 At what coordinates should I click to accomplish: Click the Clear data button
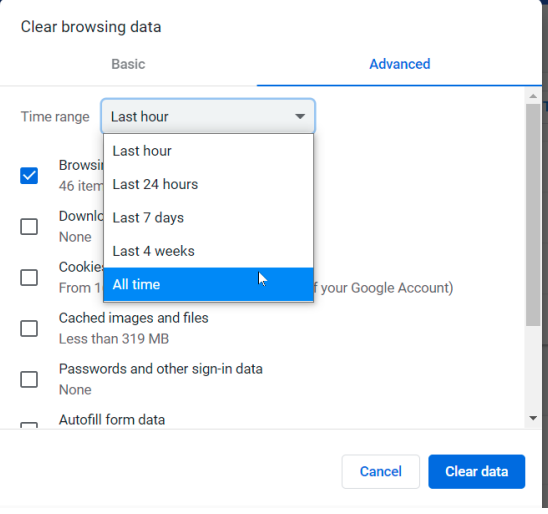(477, 471)
